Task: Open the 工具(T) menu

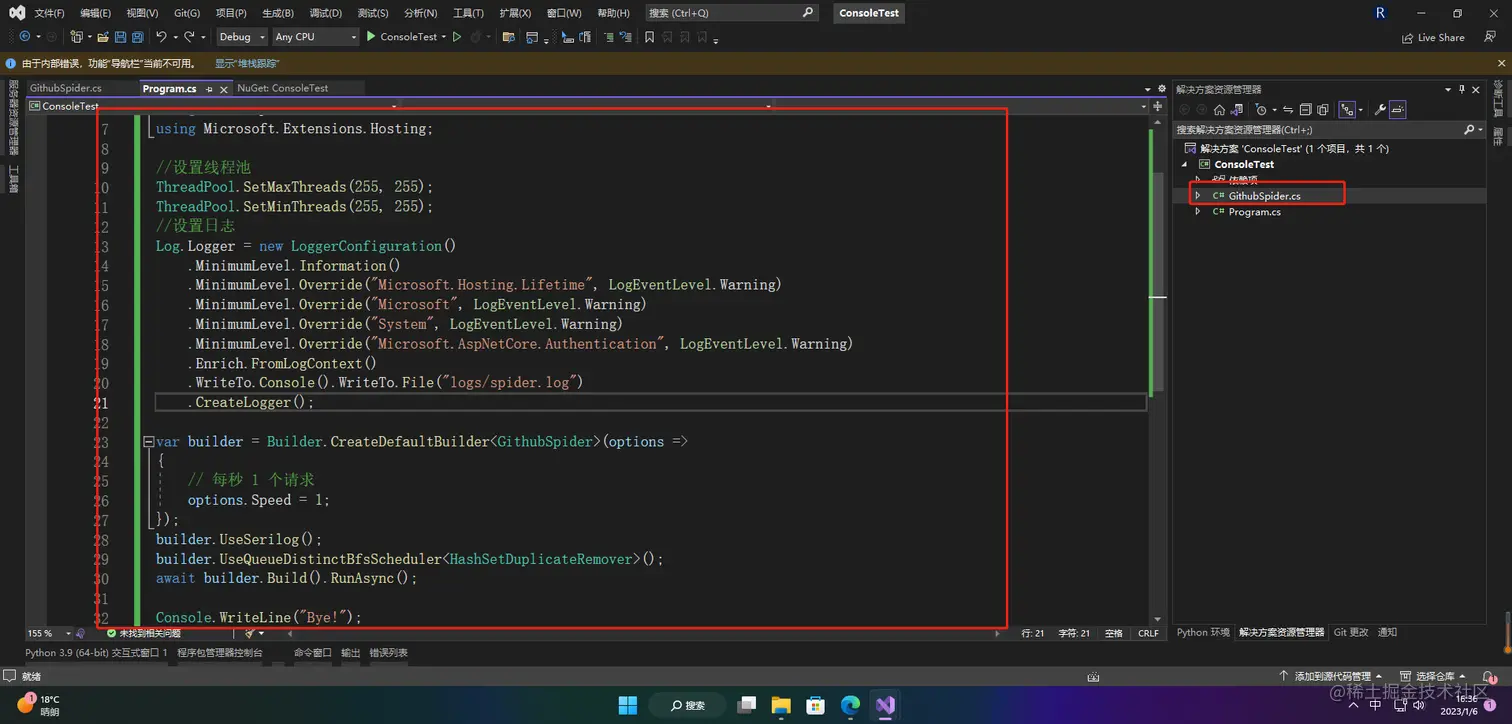Action: click(x=468, y=13)
